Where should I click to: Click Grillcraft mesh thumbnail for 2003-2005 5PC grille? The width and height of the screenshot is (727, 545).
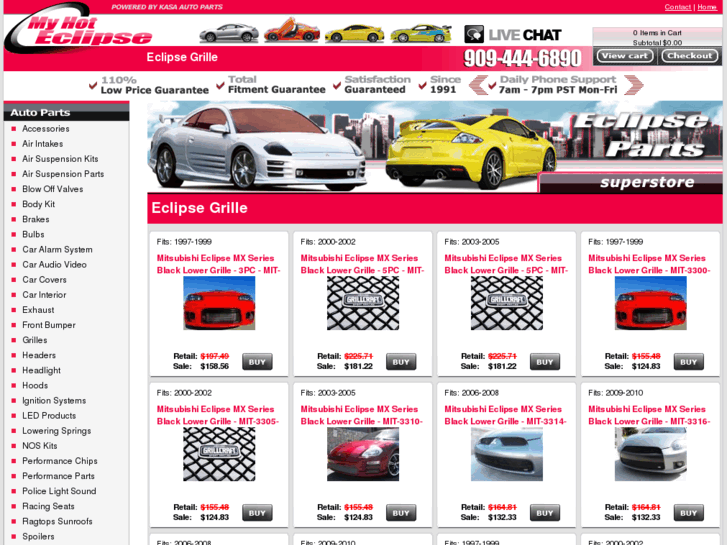coord(507,303)
